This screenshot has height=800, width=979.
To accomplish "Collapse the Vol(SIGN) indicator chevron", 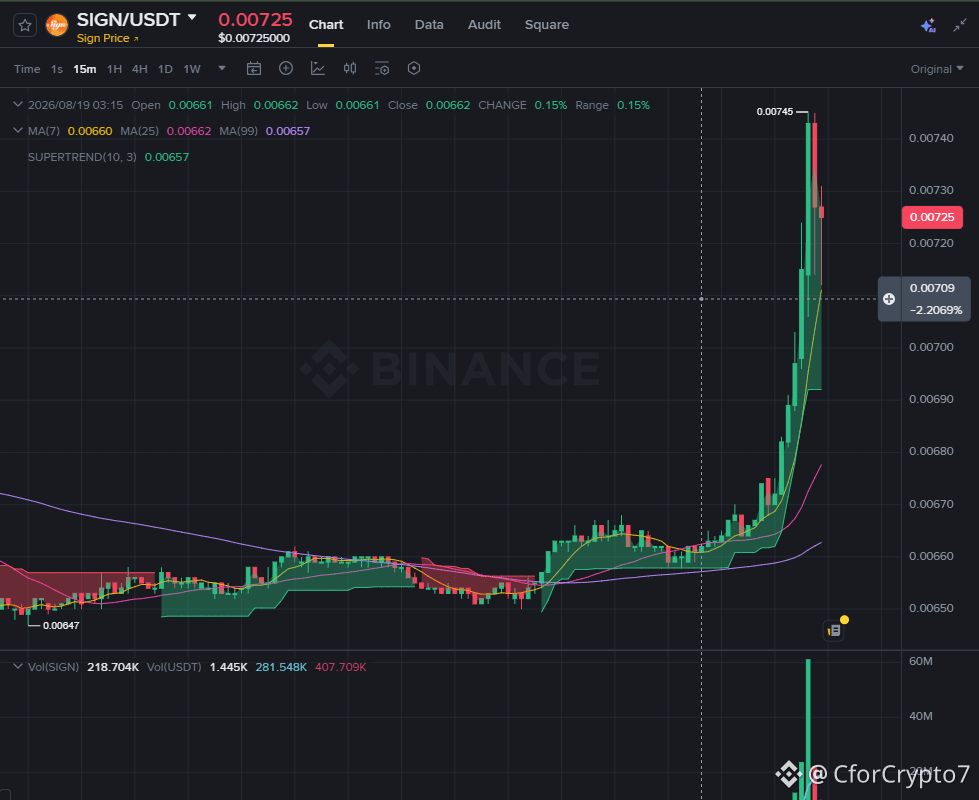I will tap(18, 667).
